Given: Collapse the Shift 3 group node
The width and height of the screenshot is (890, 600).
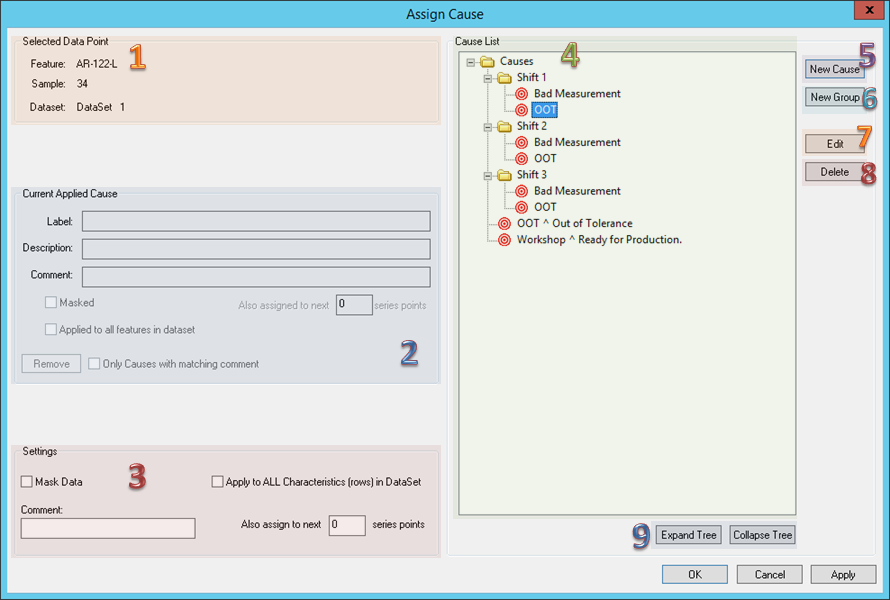Looking at the screenshot, I should pyautogui.click(x=488, y=175).
